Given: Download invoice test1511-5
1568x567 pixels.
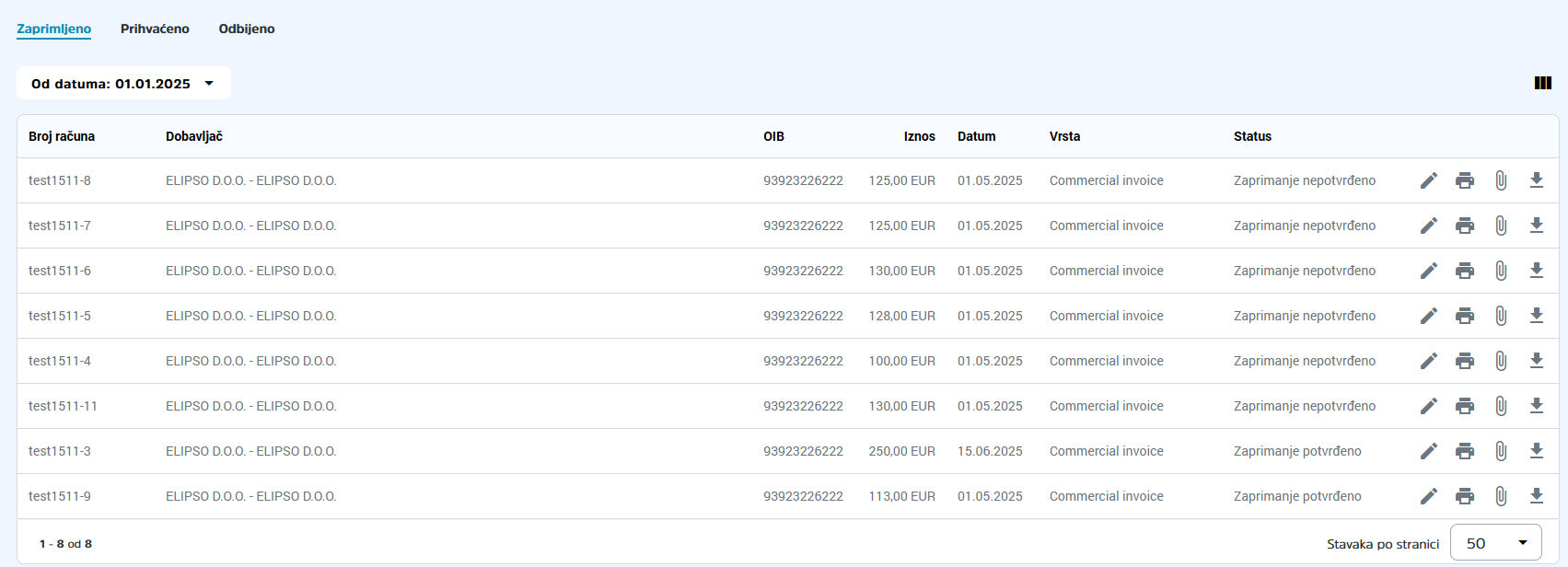Looking at the screenshot, I should point(1536,316).
